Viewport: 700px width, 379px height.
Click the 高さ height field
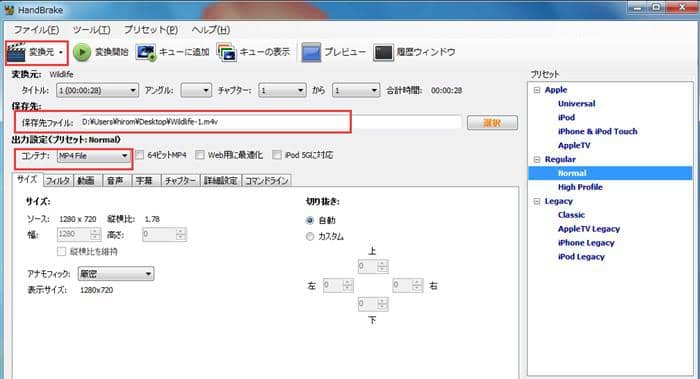[x=164, y=234]
